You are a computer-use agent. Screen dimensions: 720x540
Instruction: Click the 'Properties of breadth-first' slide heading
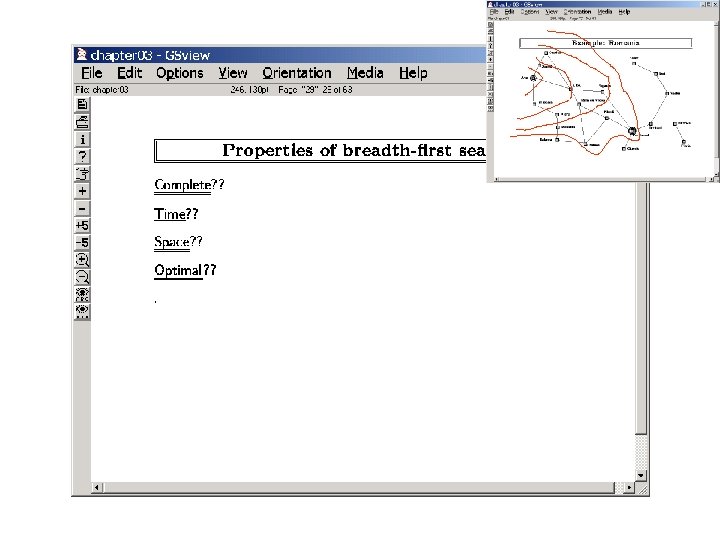(x=353, y=150)
